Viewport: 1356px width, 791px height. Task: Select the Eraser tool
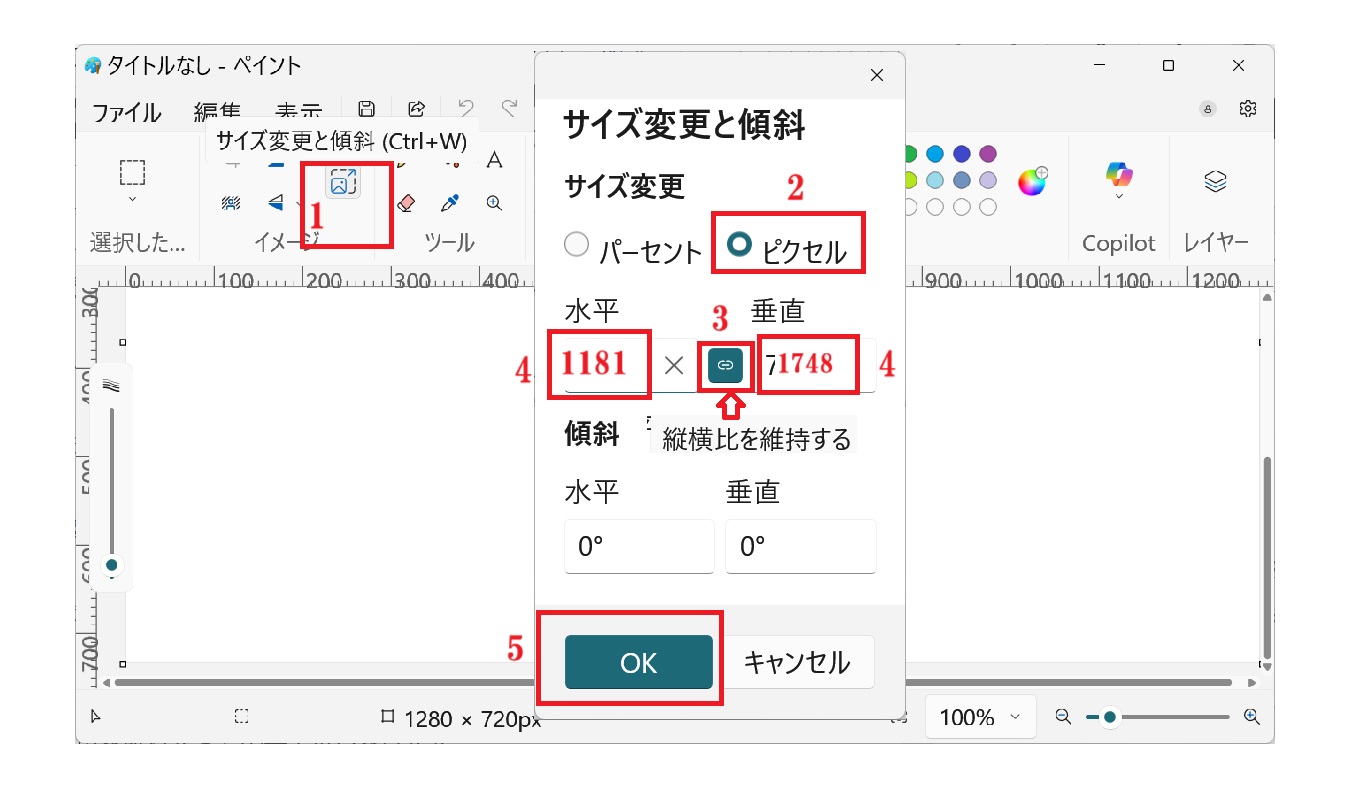(405, 203)
